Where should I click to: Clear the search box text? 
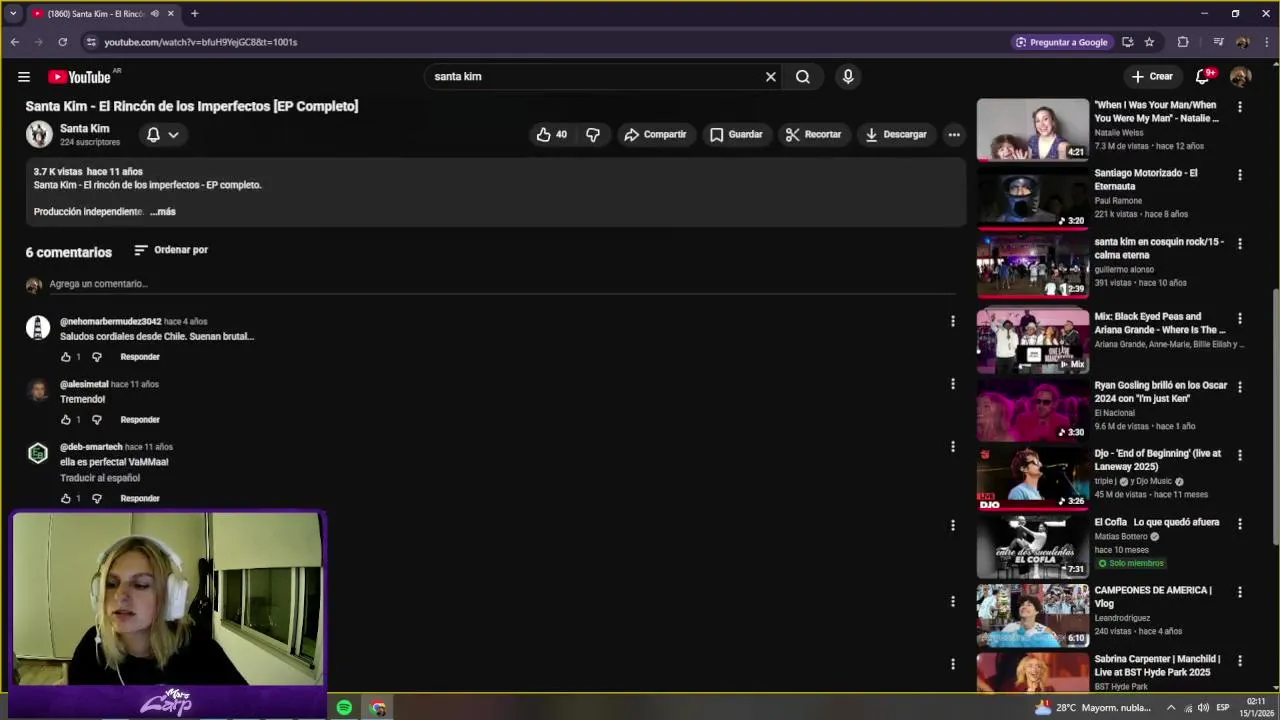coord(770,76)
